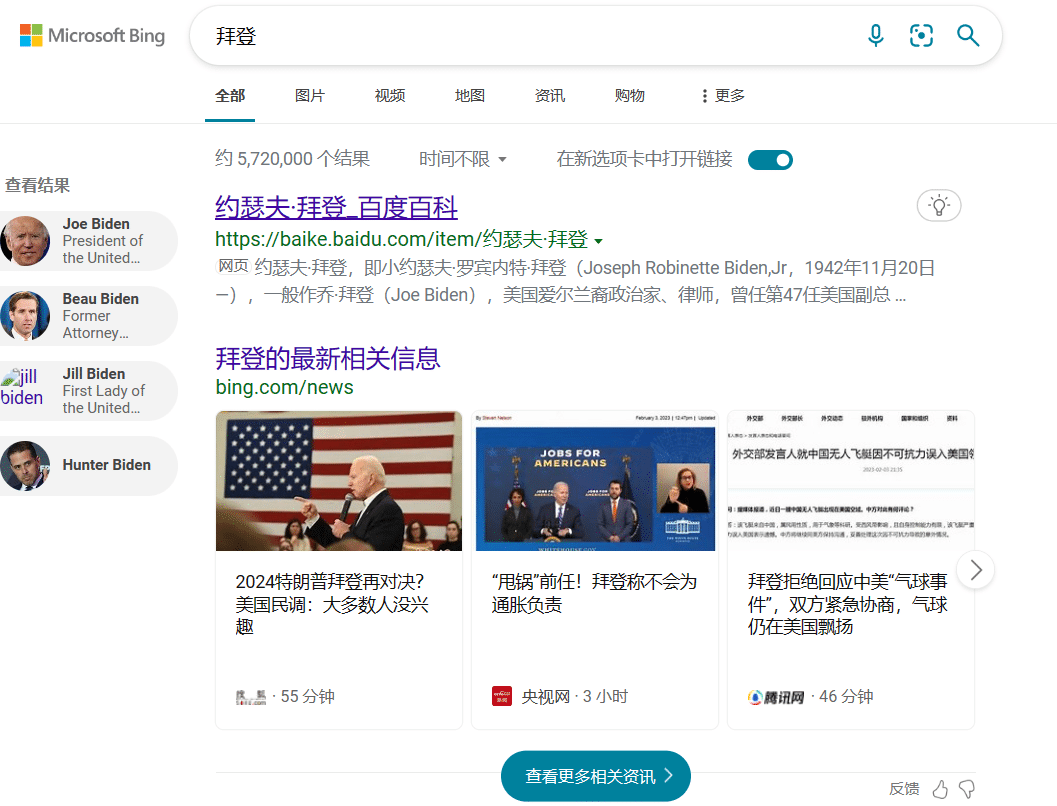Open the "甩锅"前任 news headline

594,593
